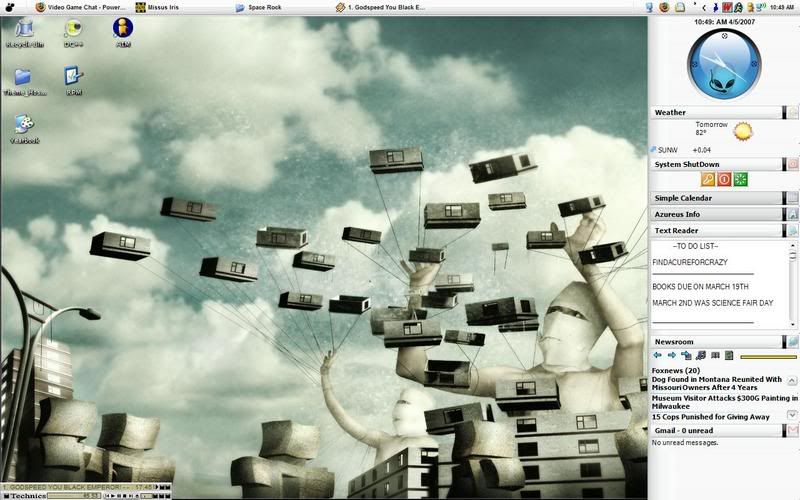Viewport: 800px width, 500px height.
Task: Click the Azureus Info panel icon
Action: click(793, 214)
